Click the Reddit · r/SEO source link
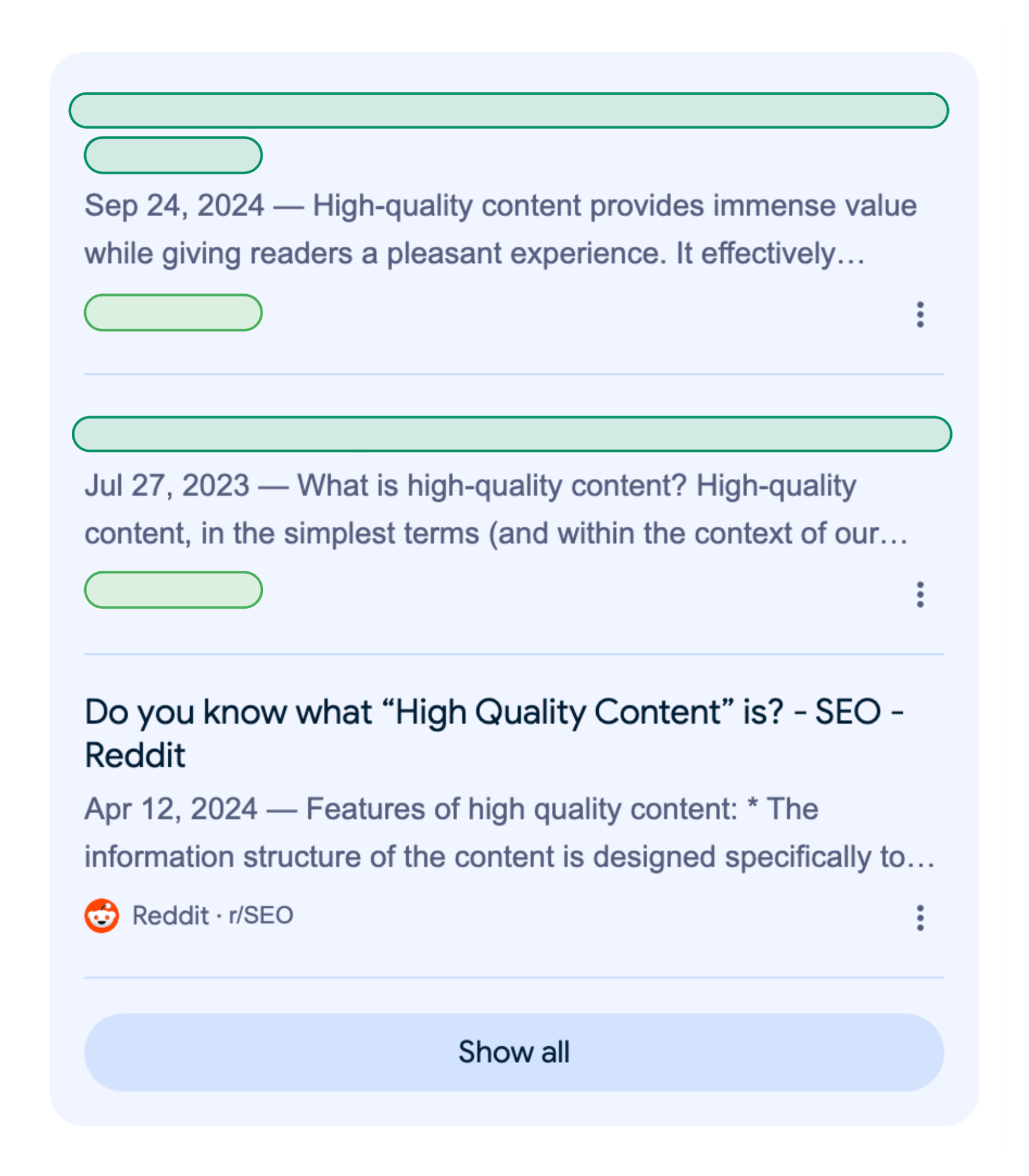Screen dimensions: 1029x1176 213,915
